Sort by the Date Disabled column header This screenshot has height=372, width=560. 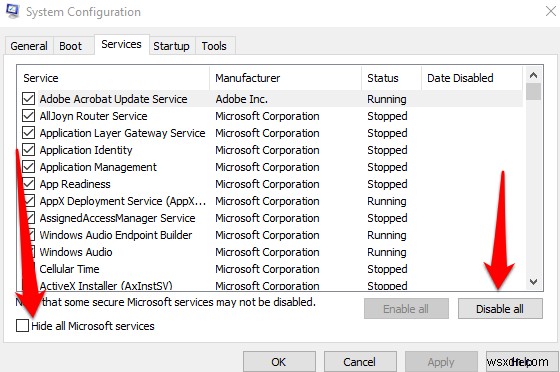[472, 78]
